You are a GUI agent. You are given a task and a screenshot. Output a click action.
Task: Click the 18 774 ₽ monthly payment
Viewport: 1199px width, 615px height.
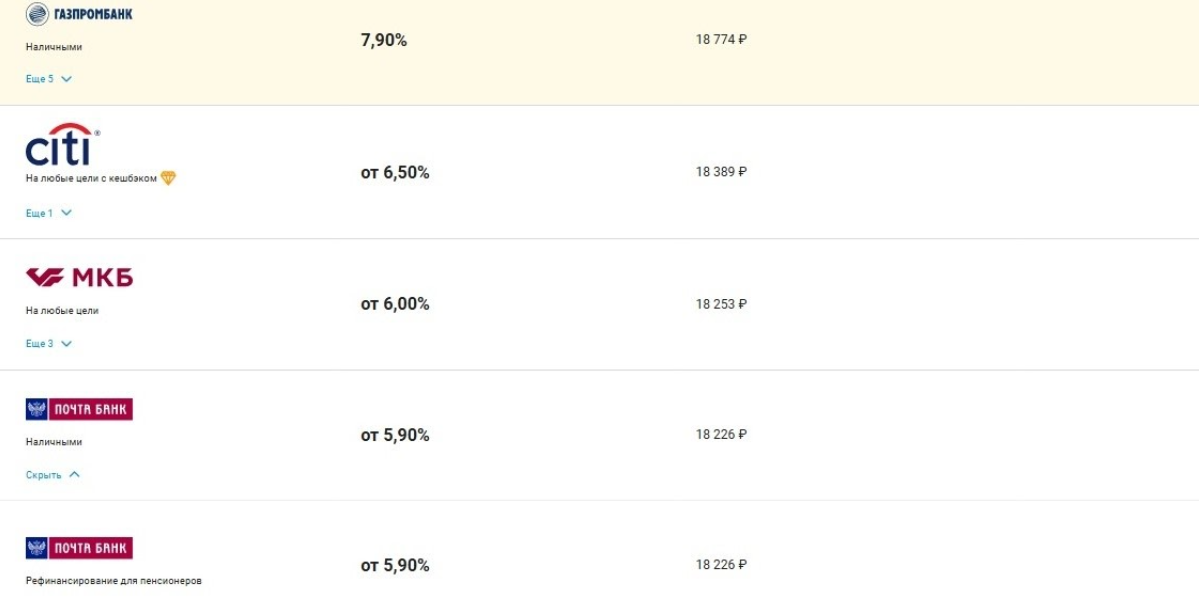721,40
